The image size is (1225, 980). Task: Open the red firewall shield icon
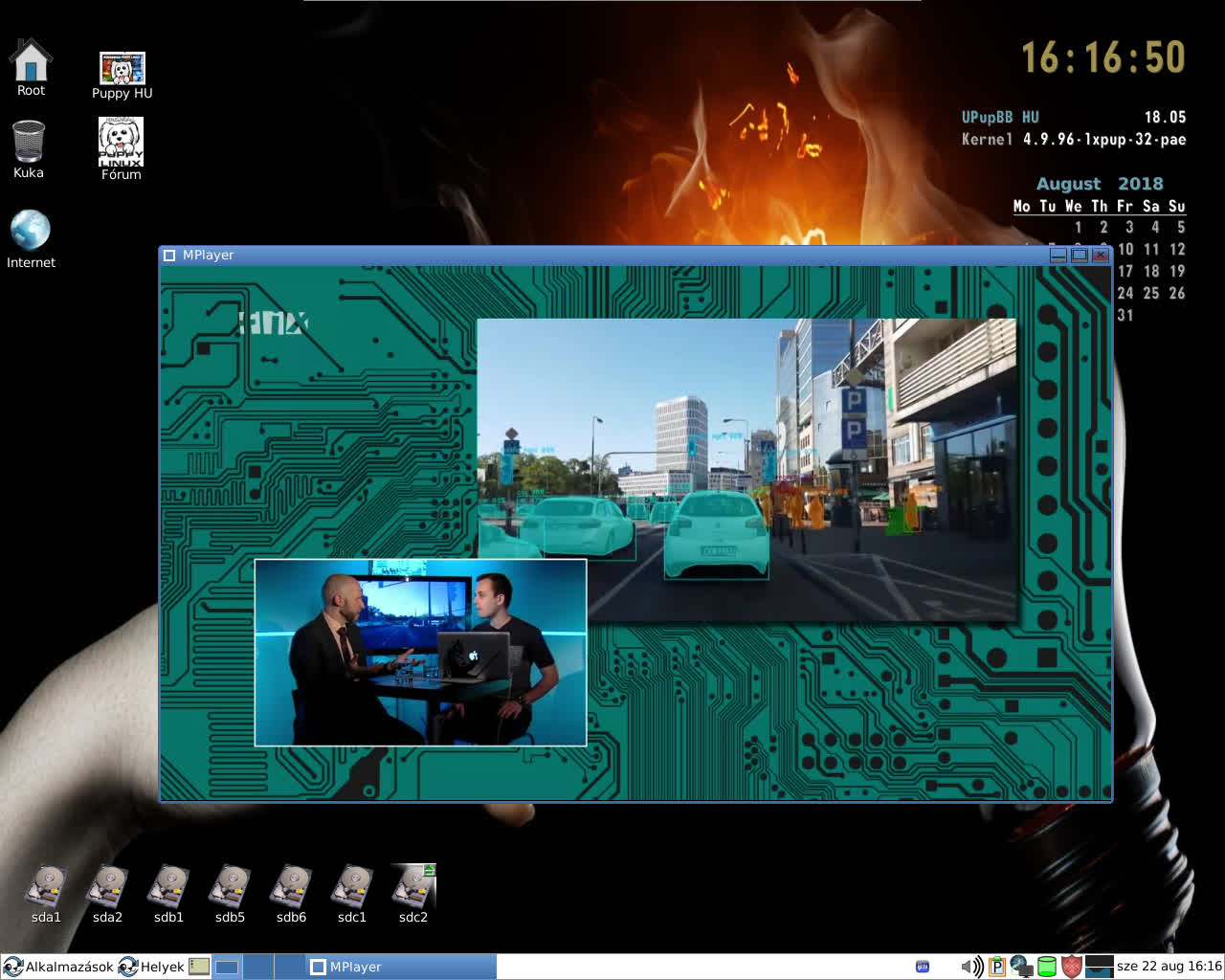click(x=1072, y=967)
